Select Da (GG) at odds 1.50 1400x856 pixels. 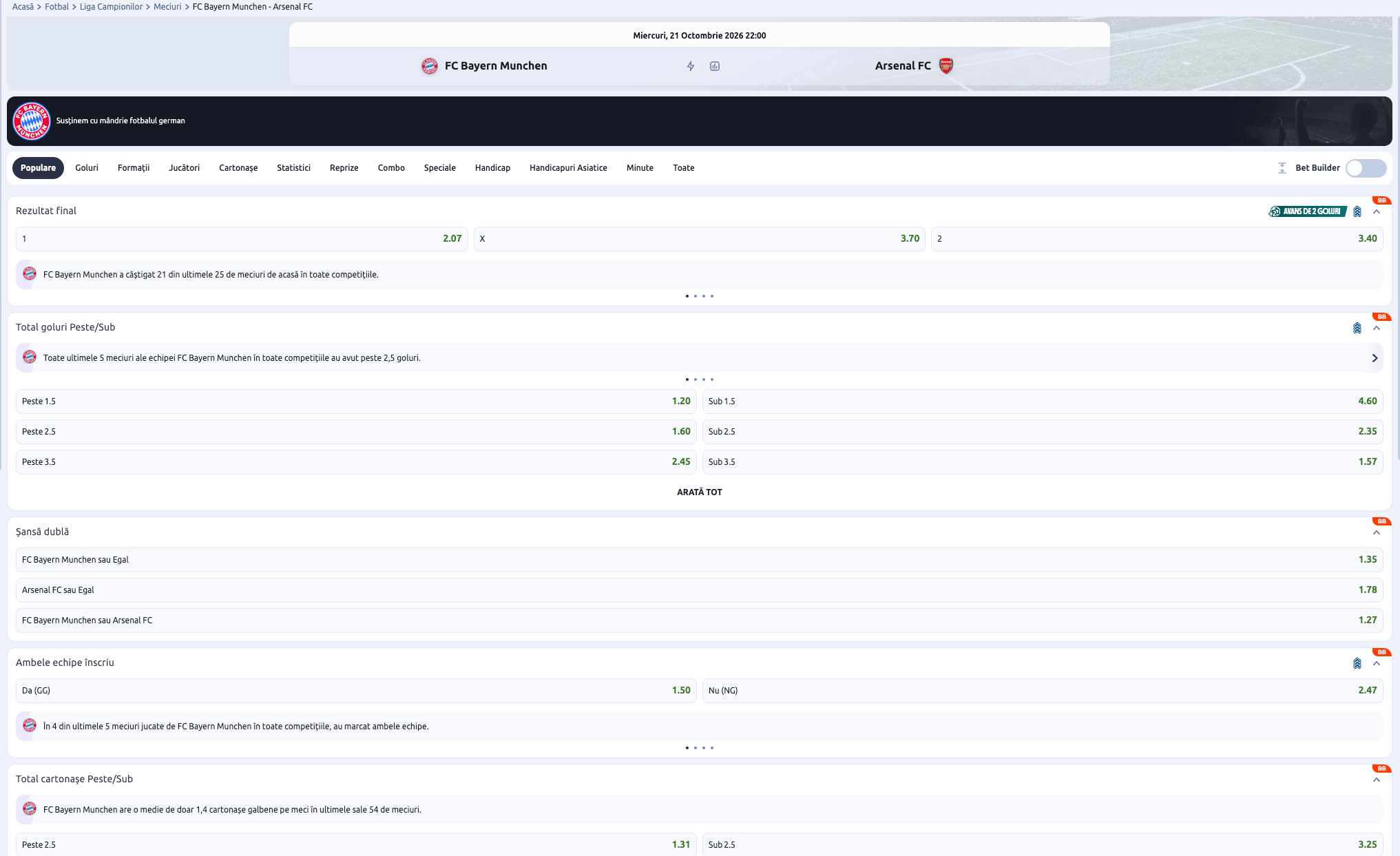tap(356, 691)
